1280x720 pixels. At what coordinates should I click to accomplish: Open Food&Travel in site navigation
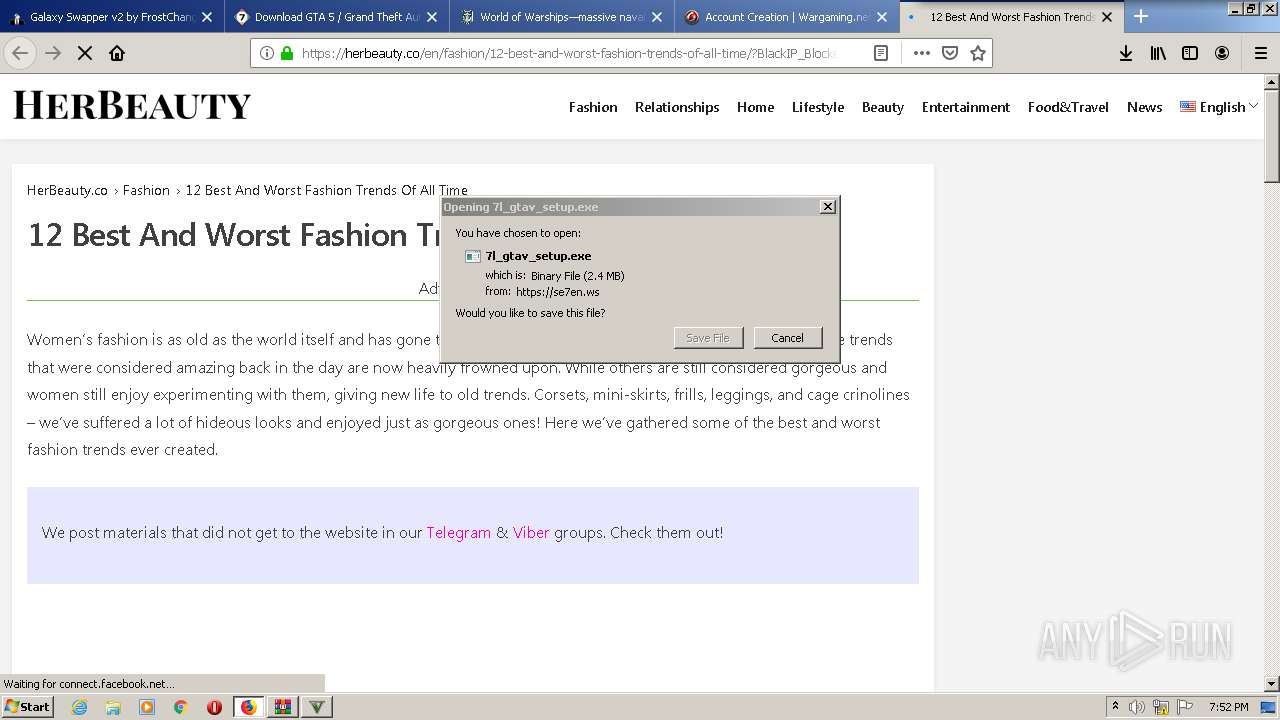pyautogui.click(x=1068, y=107)
